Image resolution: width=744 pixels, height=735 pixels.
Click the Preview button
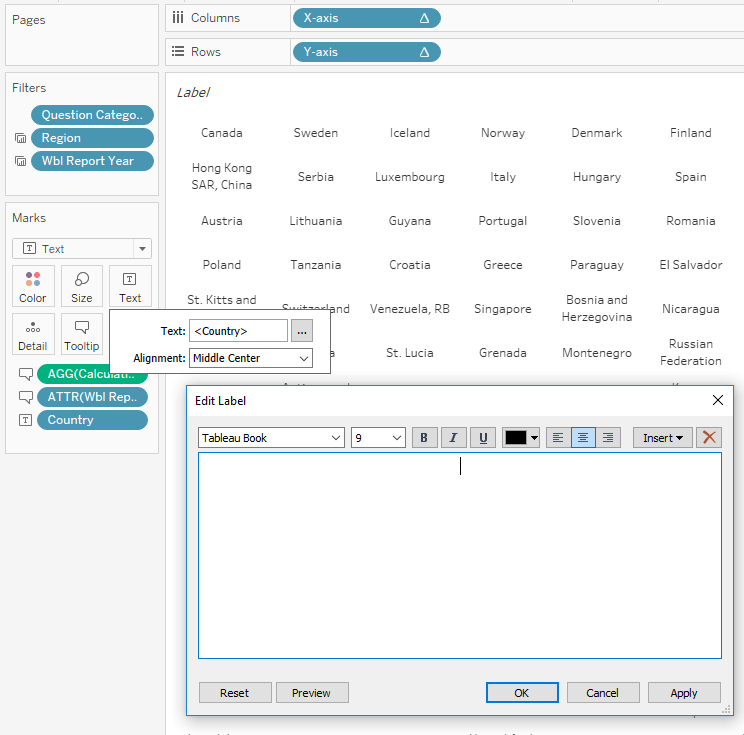(x=312, y=692)
